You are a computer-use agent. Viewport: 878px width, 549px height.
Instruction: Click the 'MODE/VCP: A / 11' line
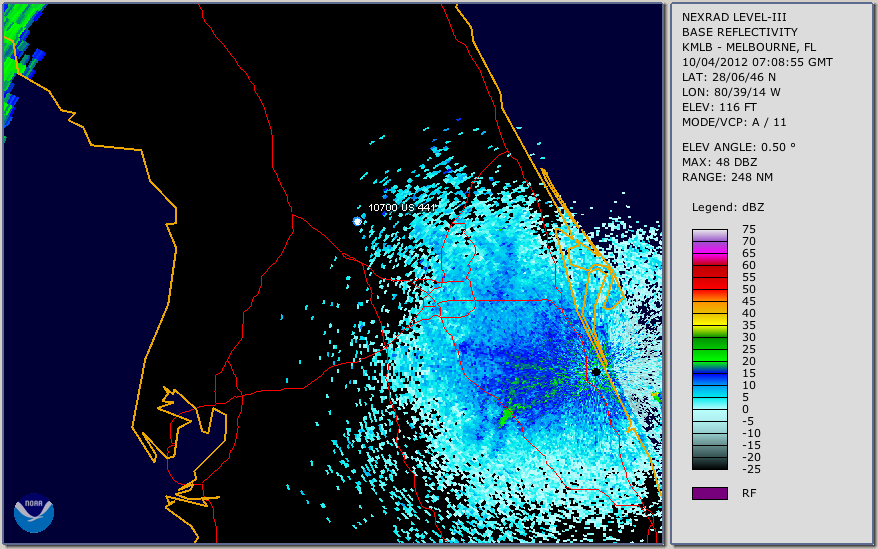coord(734,122)
